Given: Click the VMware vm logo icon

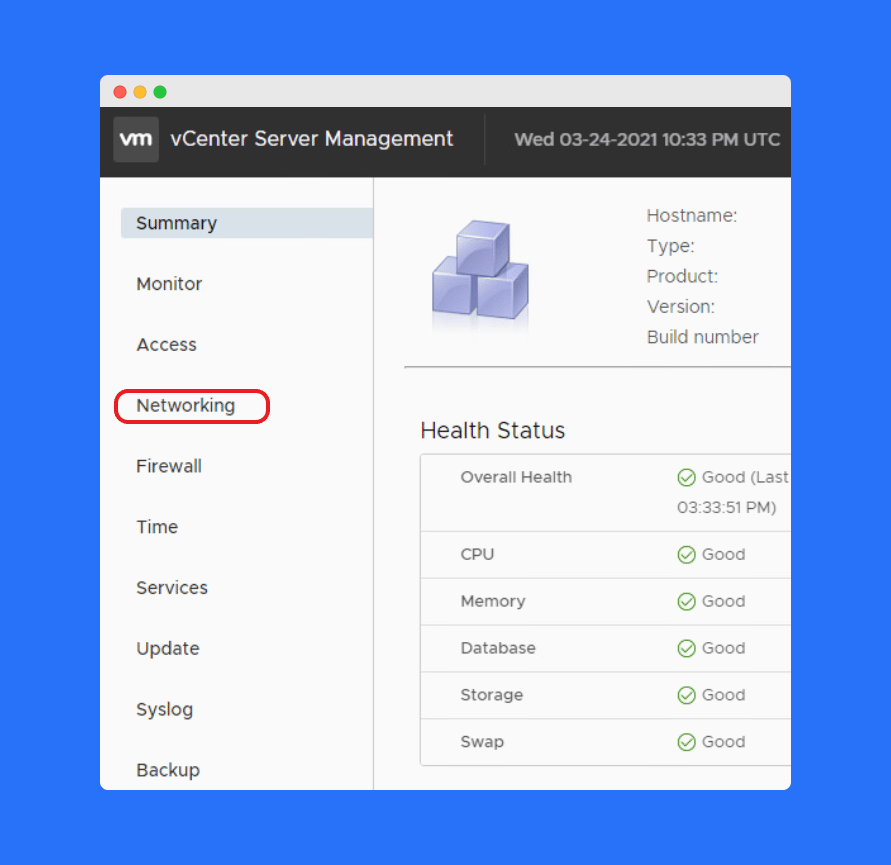Looking at the screenshot, I should point(136,139).
